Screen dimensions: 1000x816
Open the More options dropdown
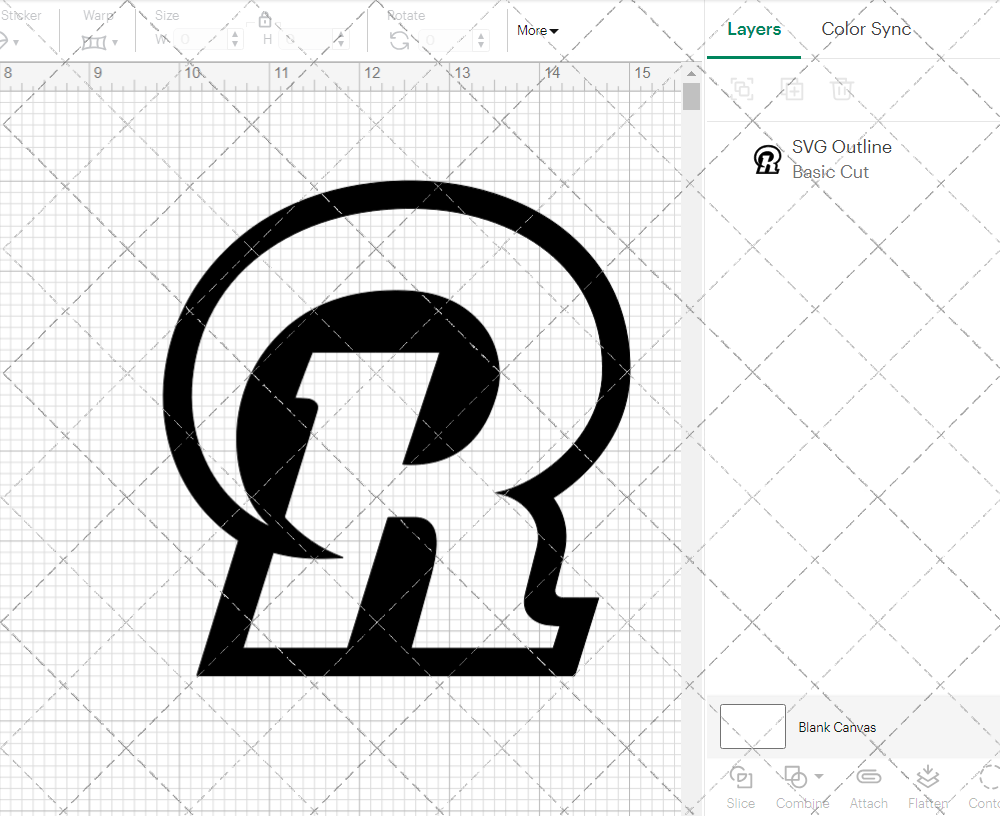coord(537,31)
